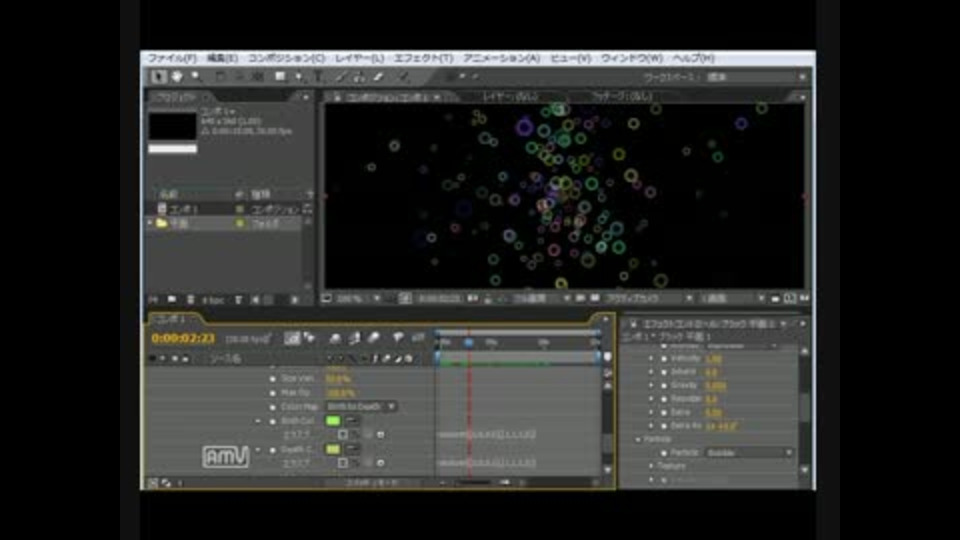The height and width of the screenshot is (540, 960).
Task: Open Color Map Birth to Death dropdown
Action: (361, 407)
